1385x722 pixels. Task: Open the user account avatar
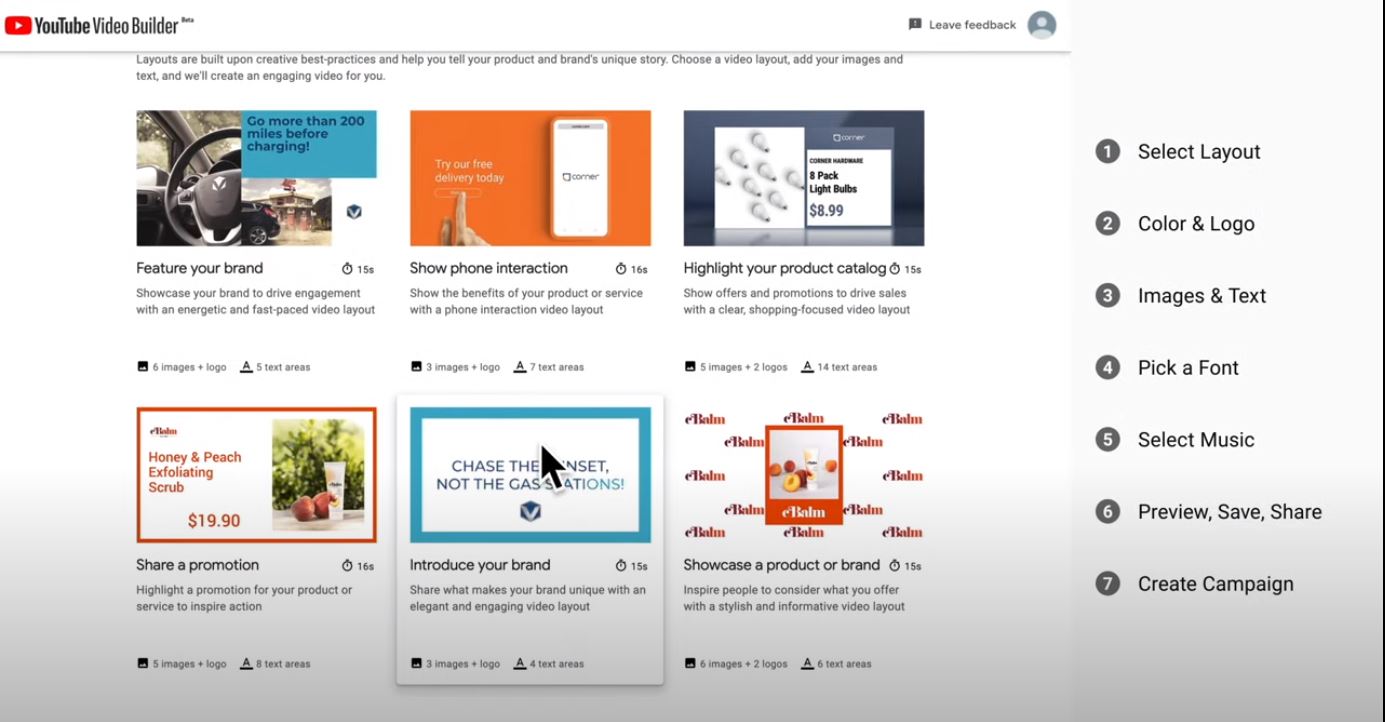click(x=1042, y=25)
